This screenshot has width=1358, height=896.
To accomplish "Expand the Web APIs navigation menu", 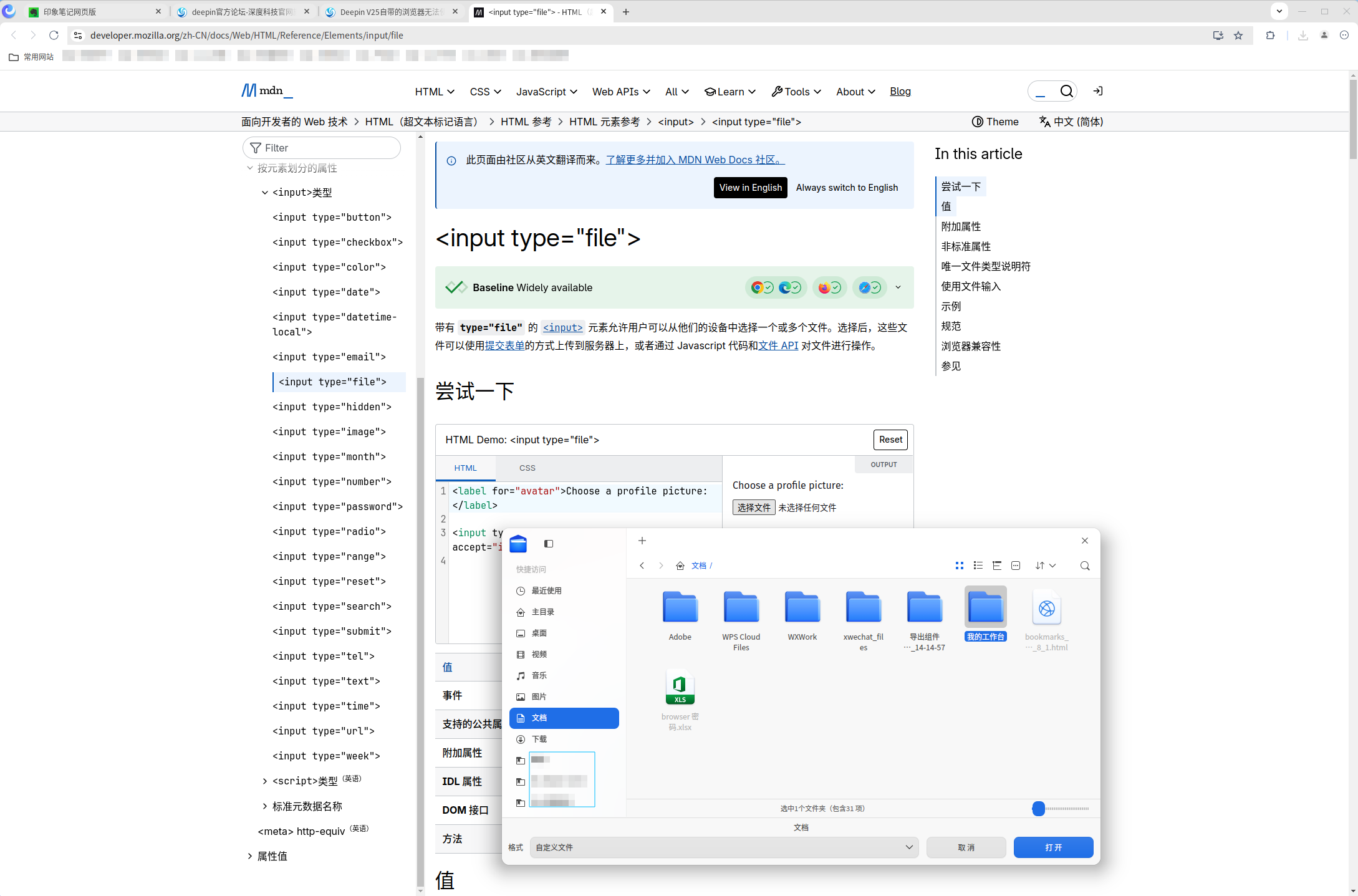I will pos(621,92).
